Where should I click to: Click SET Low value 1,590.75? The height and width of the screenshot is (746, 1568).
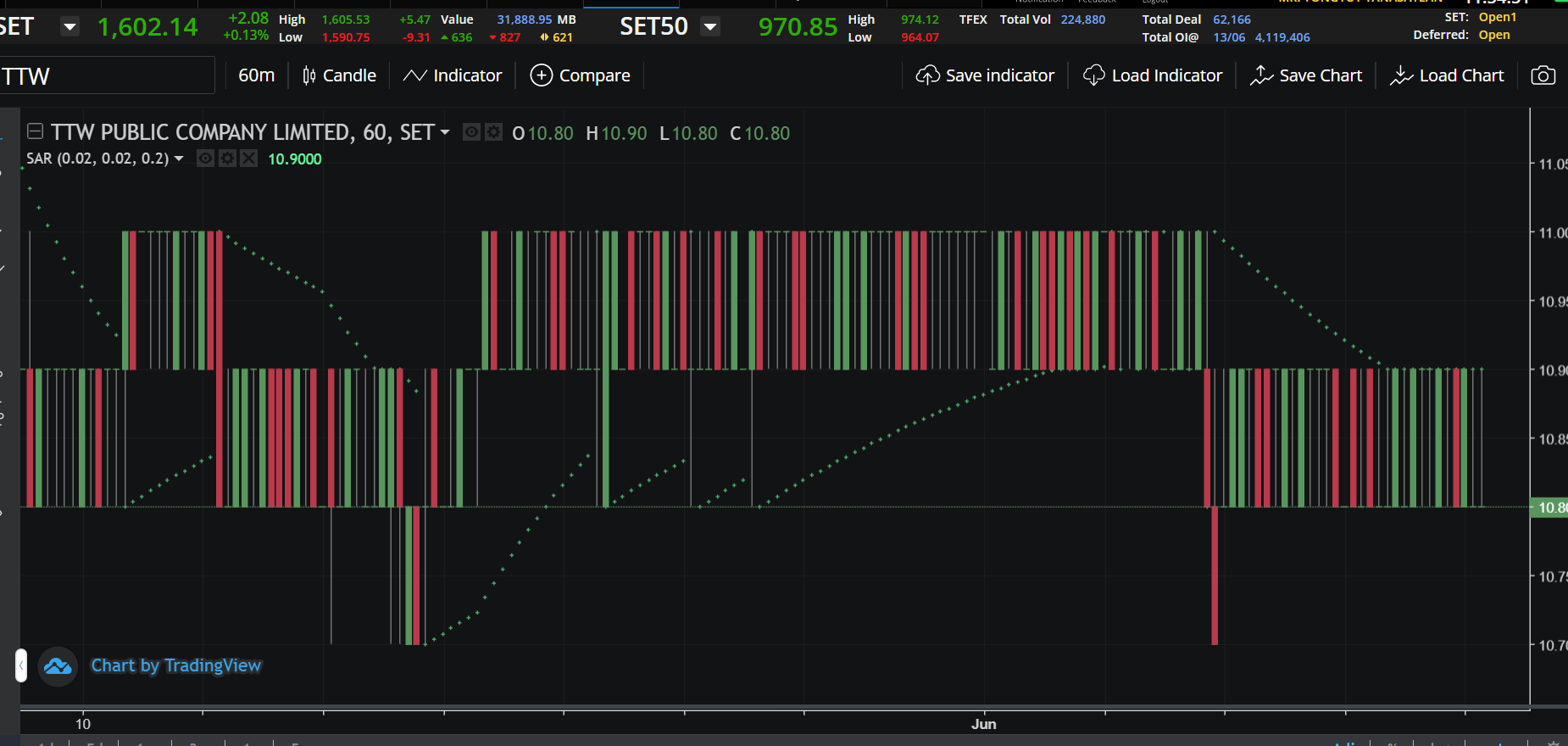(346, 37)
